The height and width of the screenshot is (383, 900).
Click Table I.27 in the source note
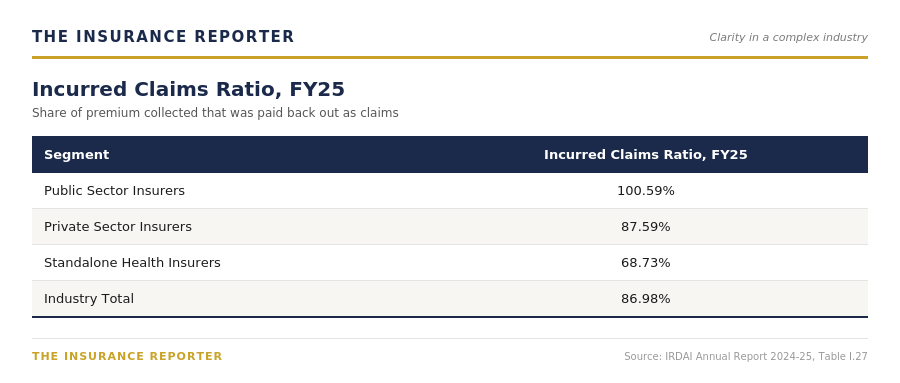tap(843, 357)
